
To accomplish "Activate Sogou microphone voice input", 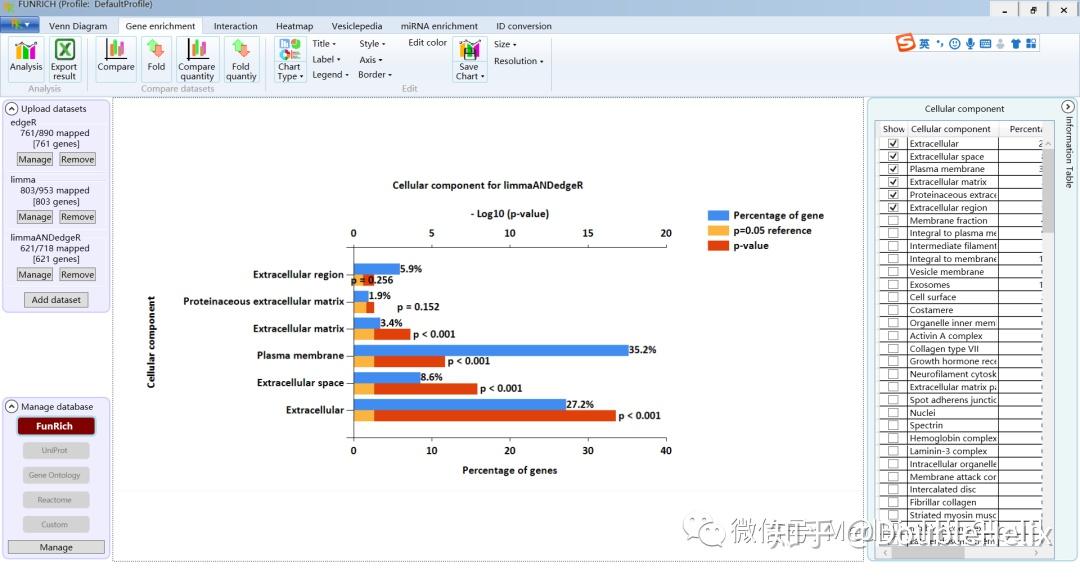I will click(x=970, y=43).
